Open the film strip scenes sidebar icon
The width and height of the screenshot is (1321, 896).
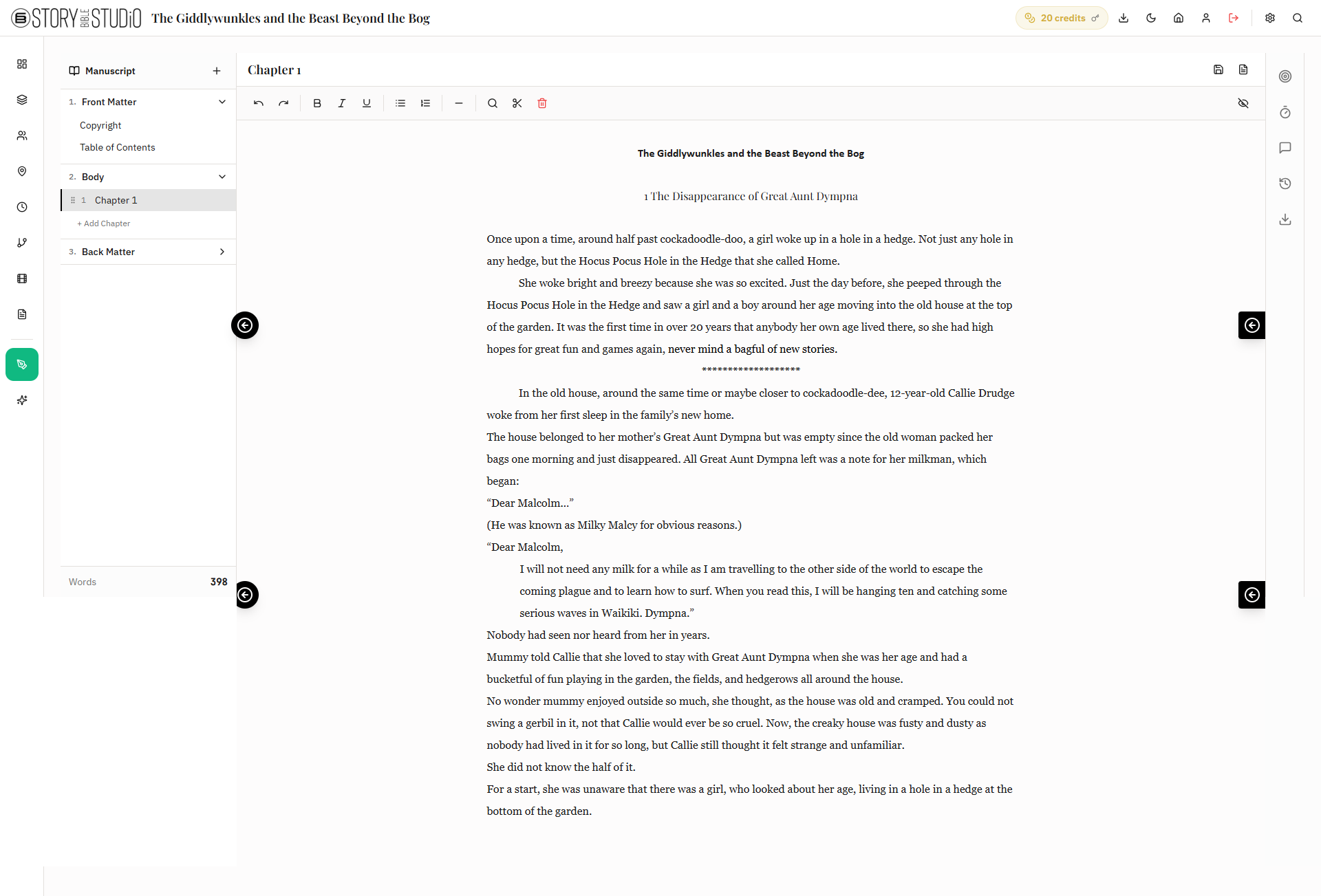pos(22,278)
